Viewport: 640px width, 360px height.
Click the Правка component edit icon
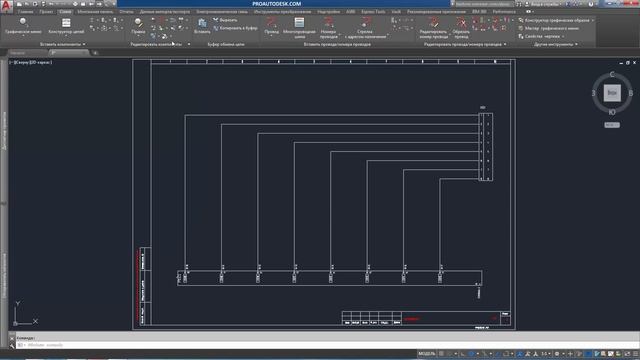138,22
